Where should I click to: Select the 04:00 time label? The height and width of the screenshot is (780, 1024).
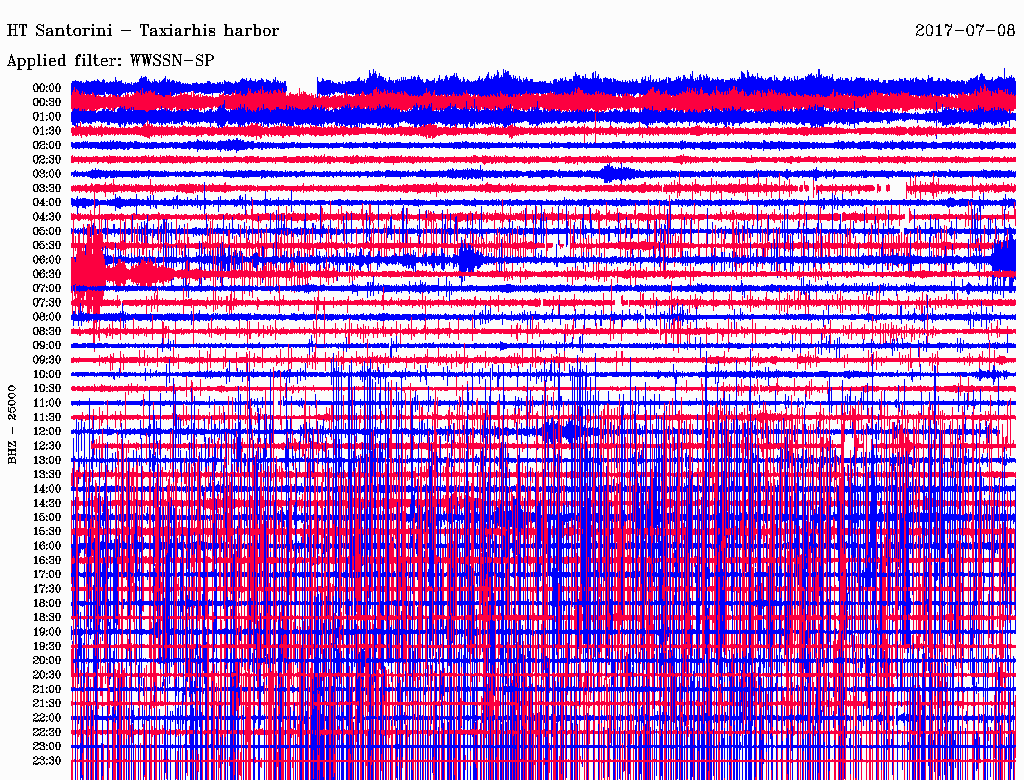click(47, 203)
